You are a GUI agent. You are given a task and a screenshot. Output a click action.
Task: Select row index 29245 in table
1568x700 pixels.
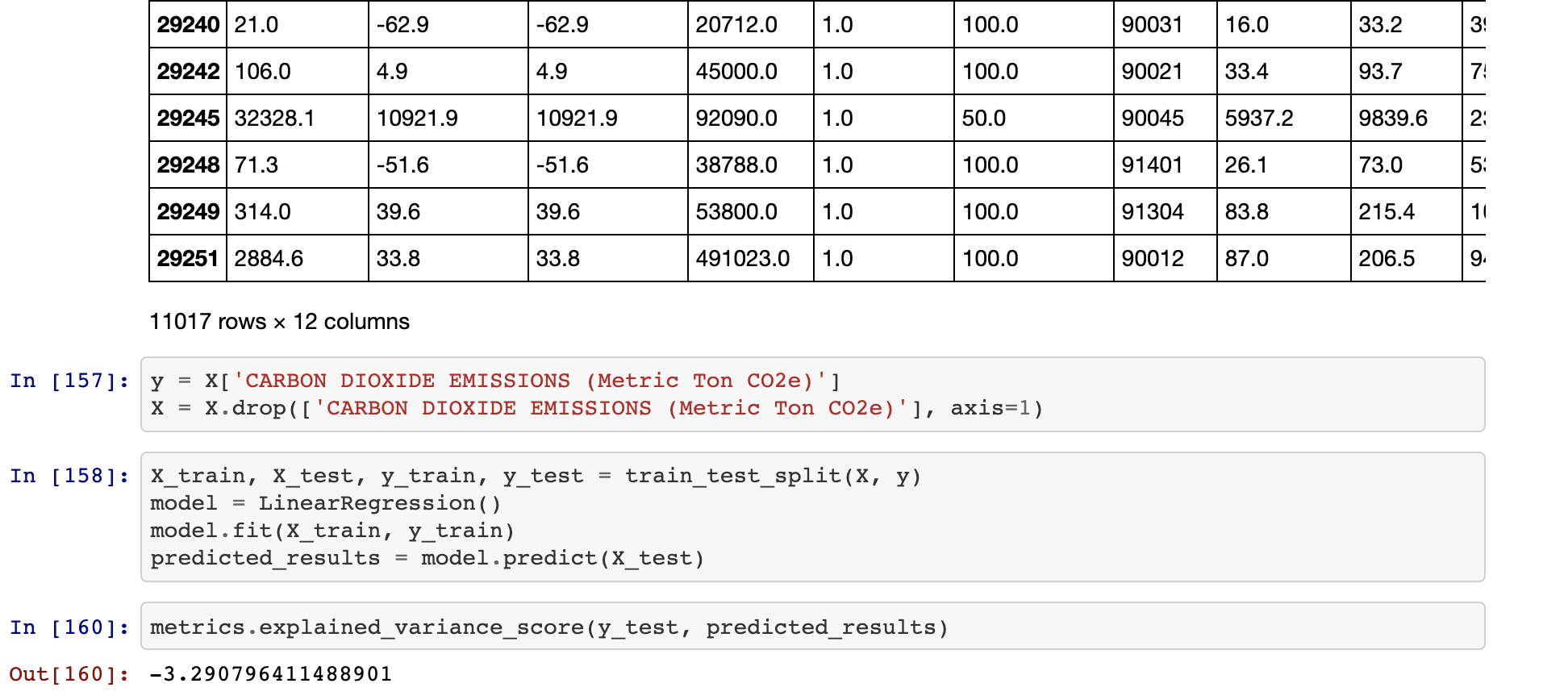point(188,118)
